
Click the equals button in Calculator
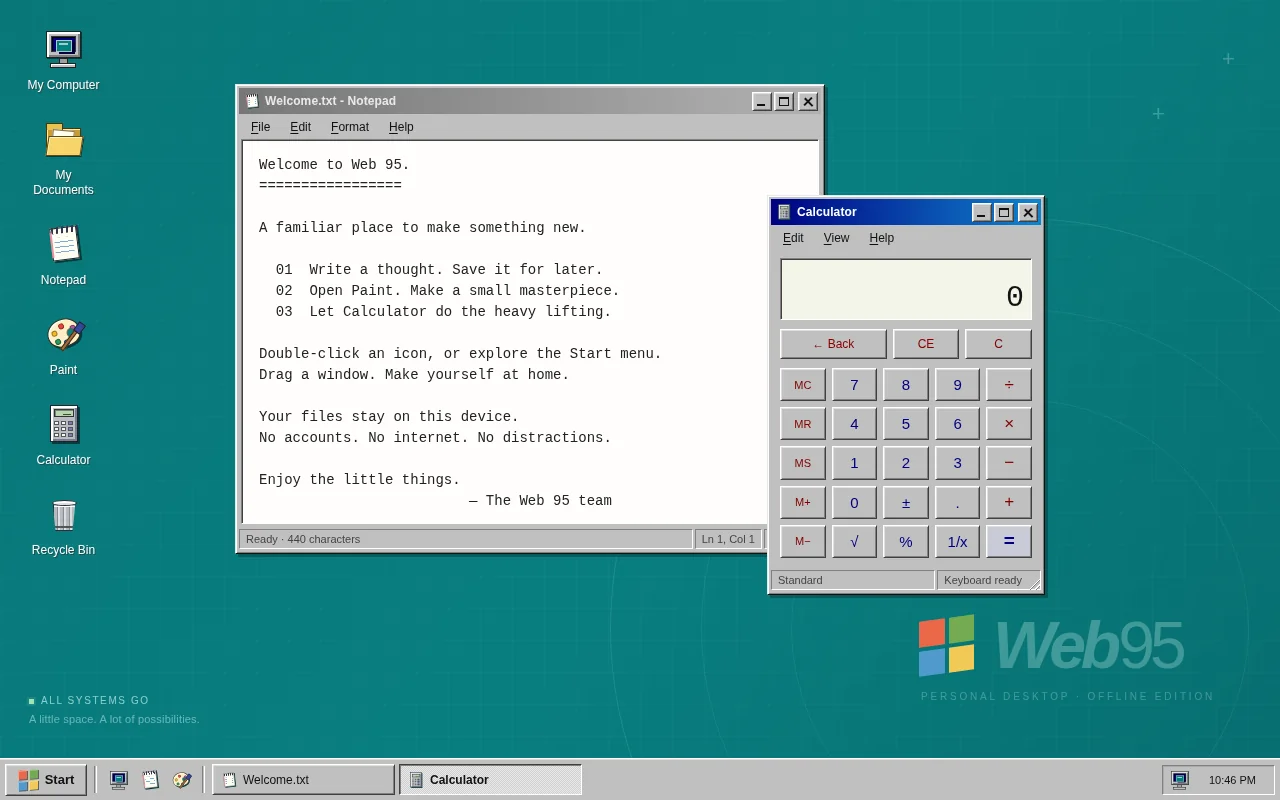[1009, 541]
